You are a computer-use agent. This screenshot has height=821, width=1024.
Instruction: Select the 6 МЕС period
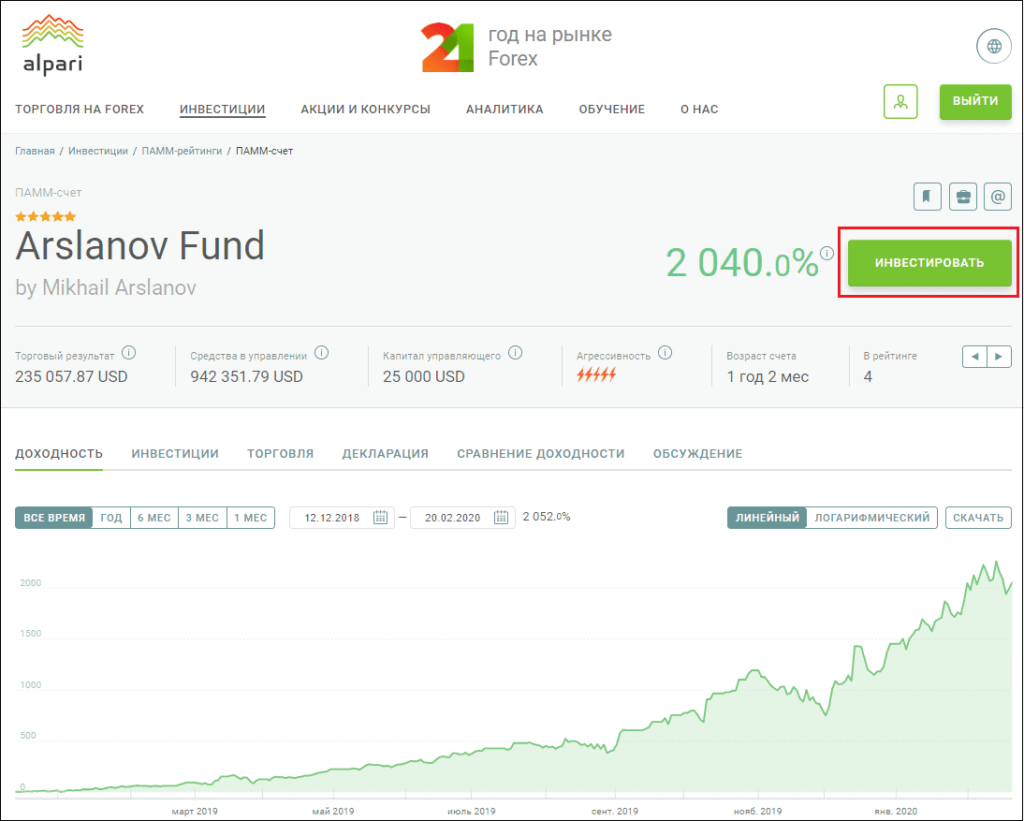(154, 518)
